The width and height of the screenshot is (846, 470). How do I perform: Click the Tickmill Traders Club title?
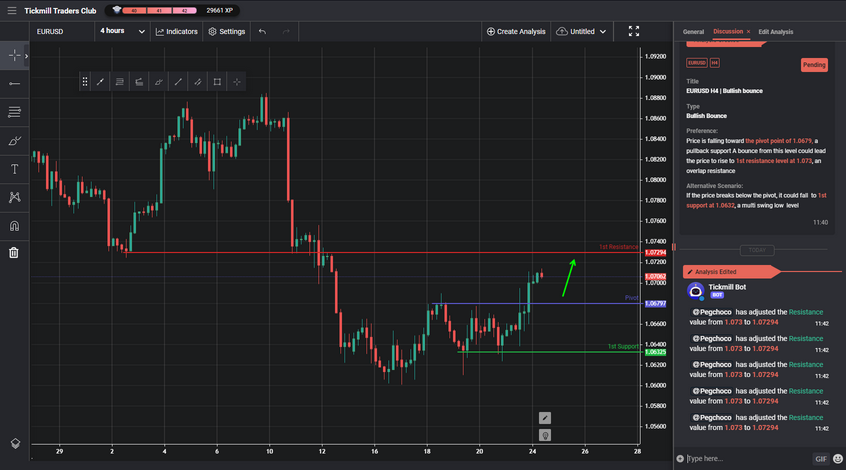(60, 11)
